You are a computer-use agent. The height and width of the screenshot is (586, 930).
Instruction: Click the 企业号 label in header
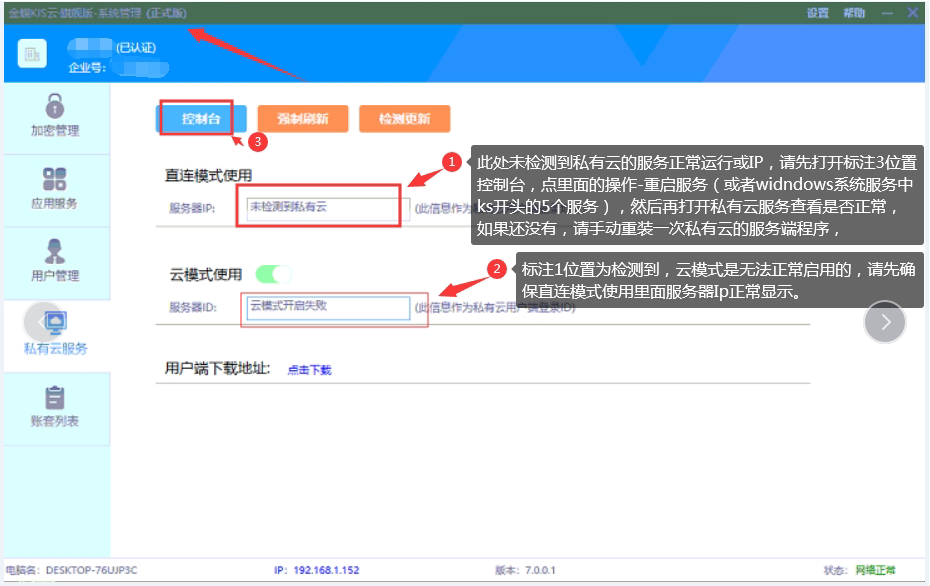point(87,68)
